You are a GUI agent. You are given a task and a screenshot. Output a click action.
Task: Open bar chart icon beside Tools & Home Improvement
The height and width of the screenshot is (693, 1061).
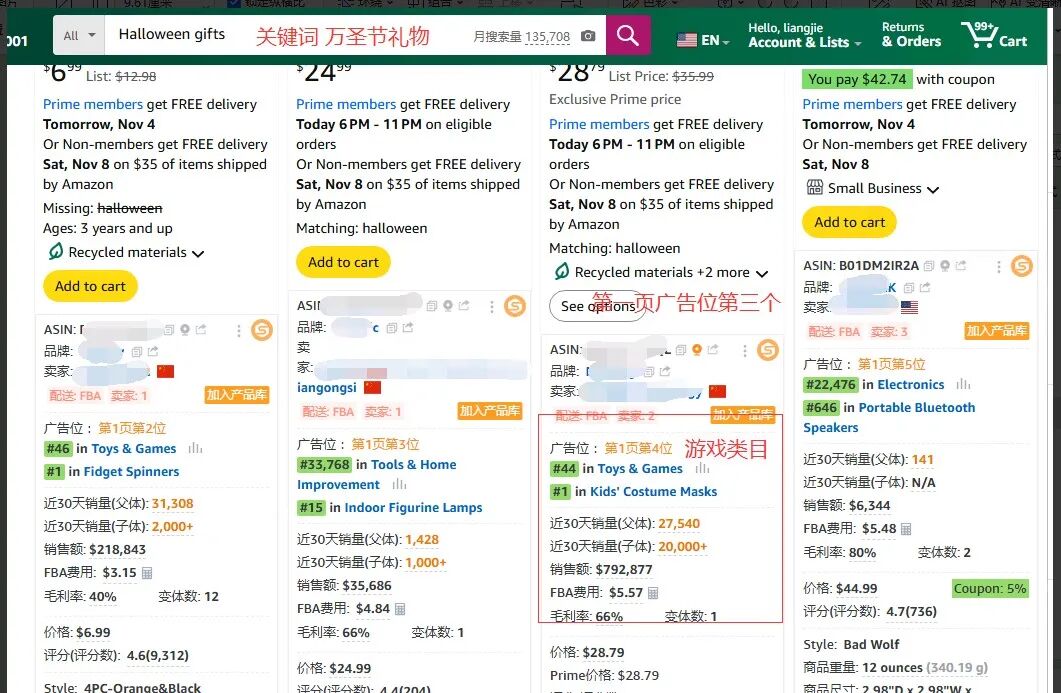coord(399,485)
